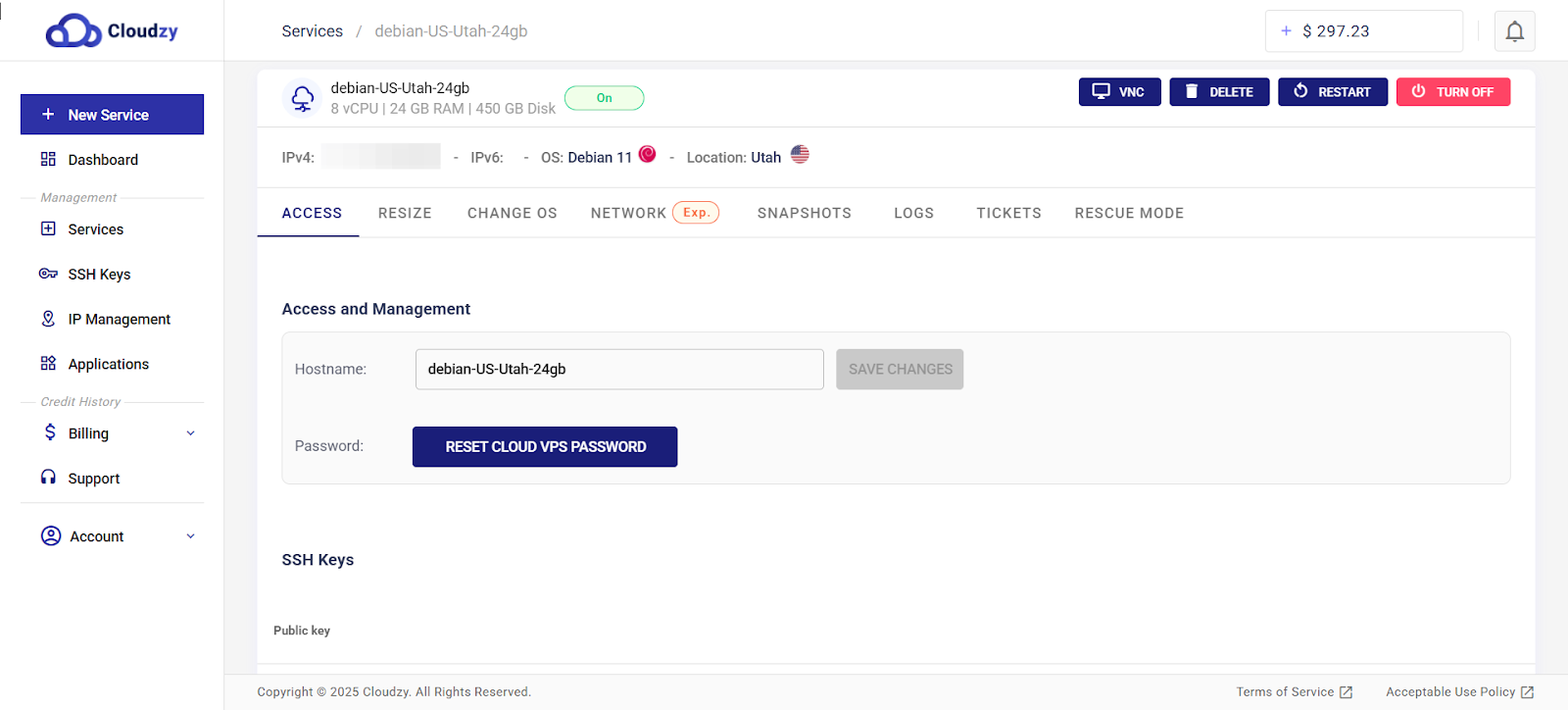Restart the debian-US-Utah-24gb server
Image resolution: width=1568 pixels, height=710 pixels.
(x=1332, y=92)
